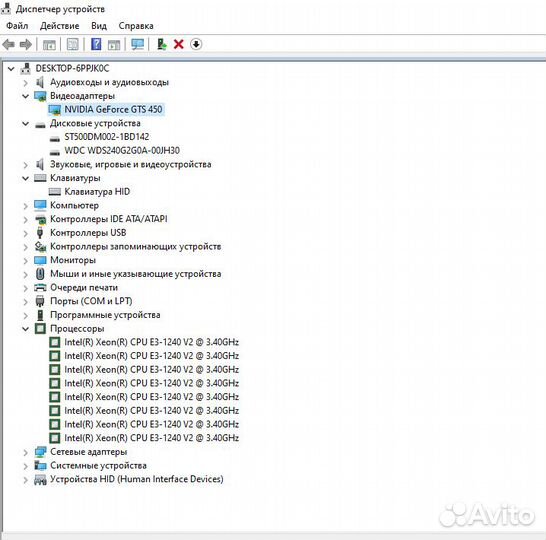Click the update driver icon with green arrow
Viewport: 546px width, 540px height.
(x=161, y=44)
